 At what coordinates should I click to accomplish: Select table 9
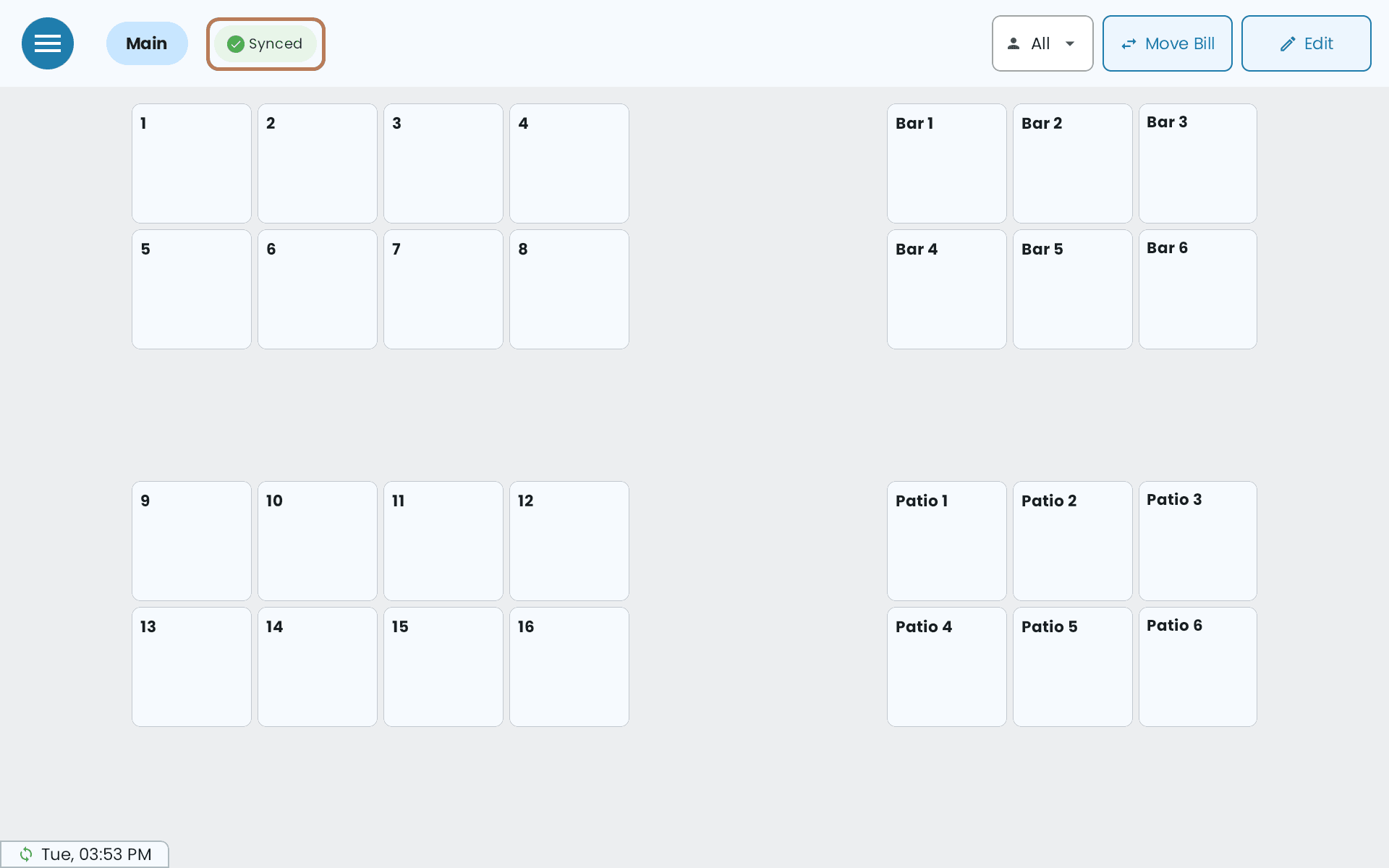pos(192,541)
